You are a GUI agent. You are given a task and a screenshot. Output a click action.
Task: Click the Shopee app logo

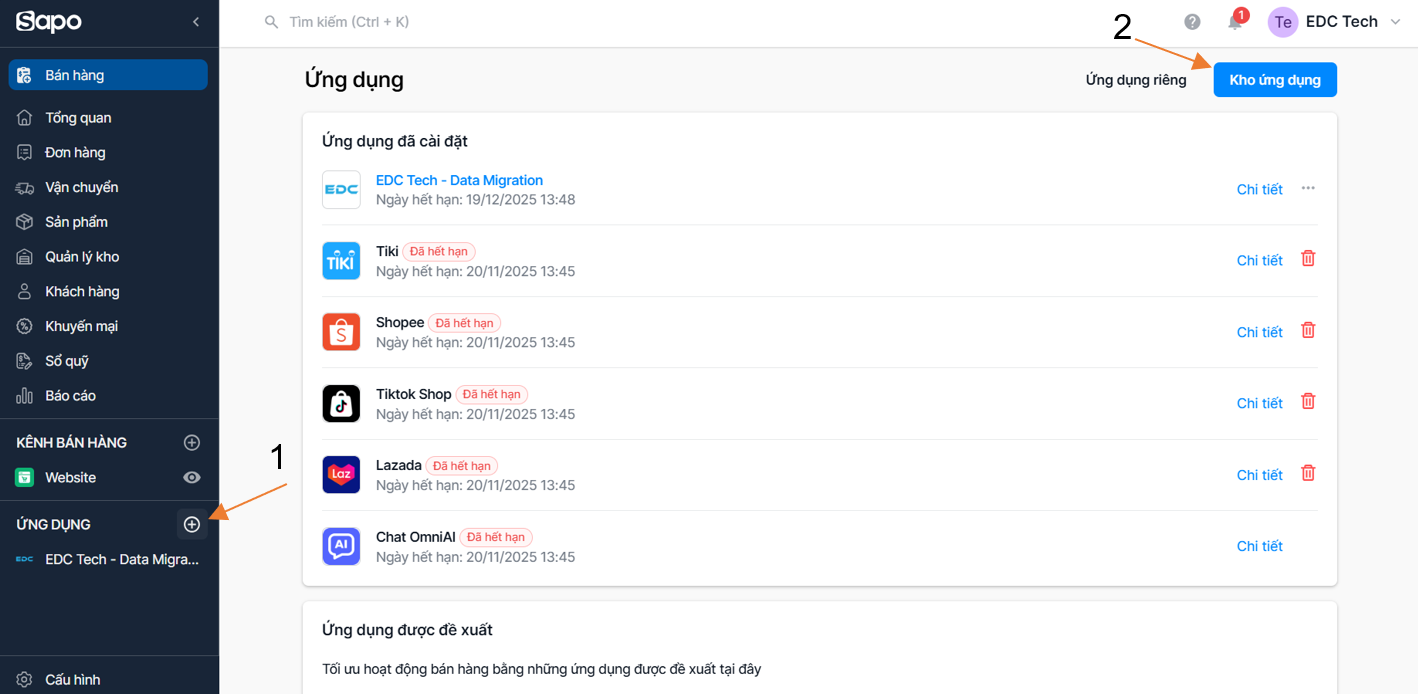pyautogui.click(x=341, y=332)
